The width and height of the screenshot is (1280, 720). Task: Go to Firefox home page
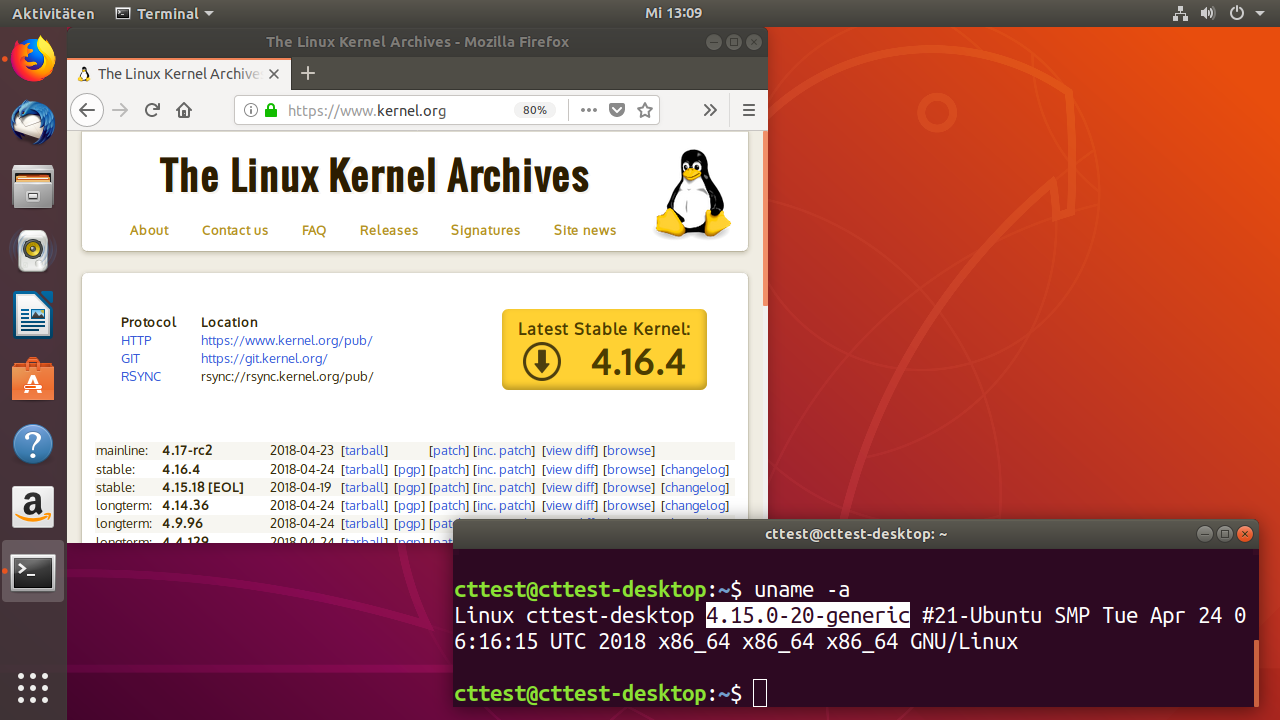[184, 110]
